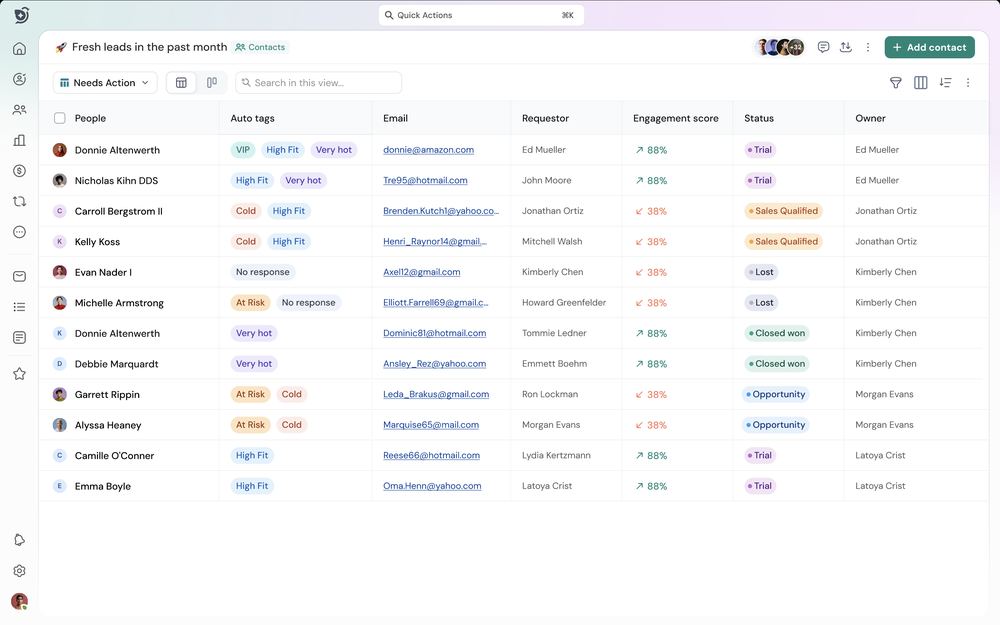Click the Add contact button
Viewport: 1000px width, 625px height.
click(x=929, y=47)
